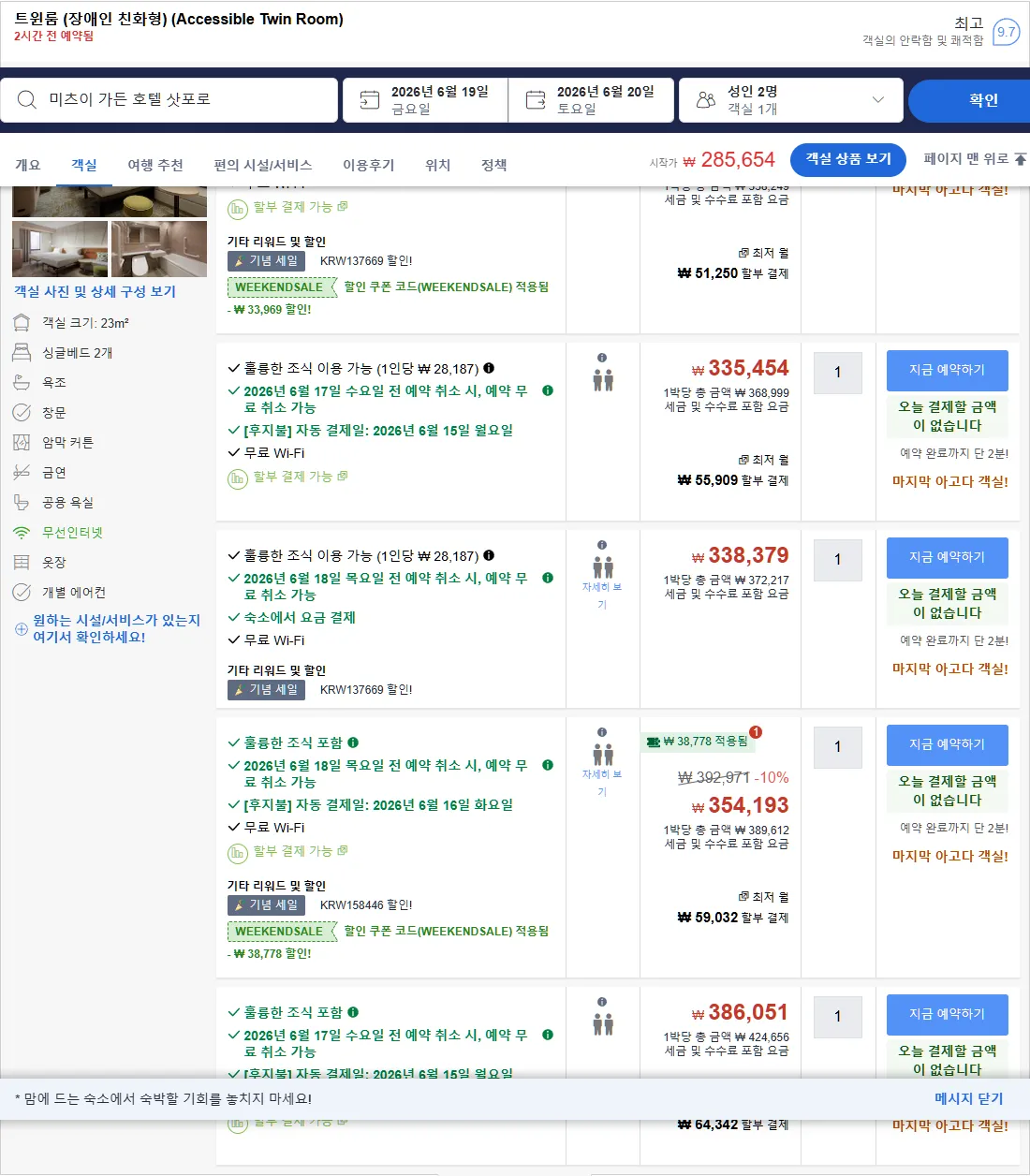Click the guests people icon
The width and height of the screenshot is (1030, 1176).
click(706, 100)
